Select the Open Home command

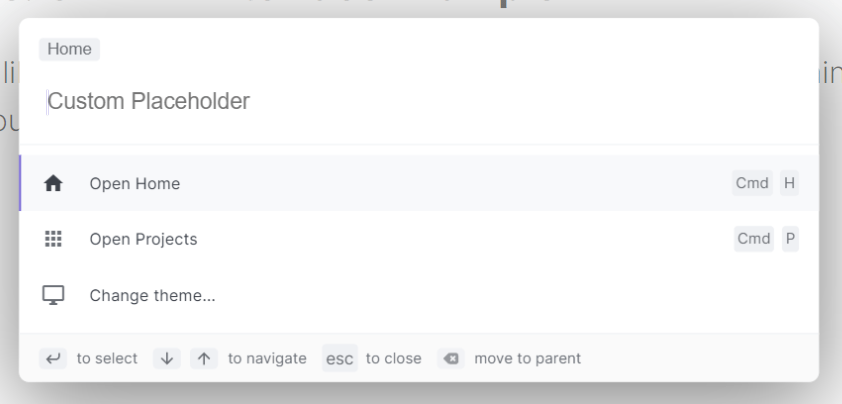419,183
